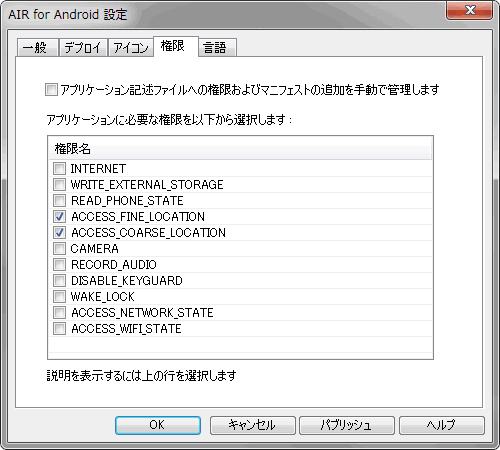Click the 権限 tab
Viewport: 500px width, 450px height.
[176, 46]
